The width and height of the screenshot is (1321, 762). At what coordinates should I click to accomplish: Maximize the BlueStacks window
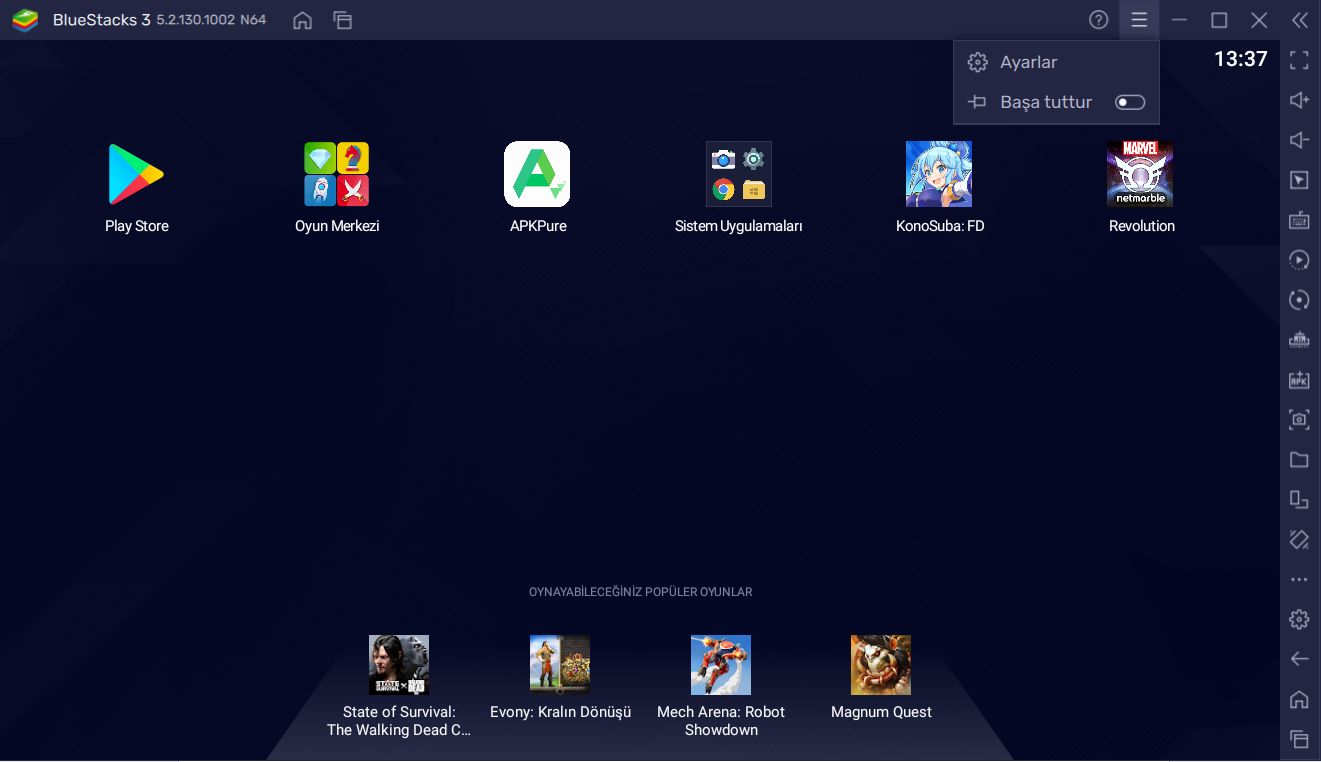pyautogui.click(x=1219, y=20)
